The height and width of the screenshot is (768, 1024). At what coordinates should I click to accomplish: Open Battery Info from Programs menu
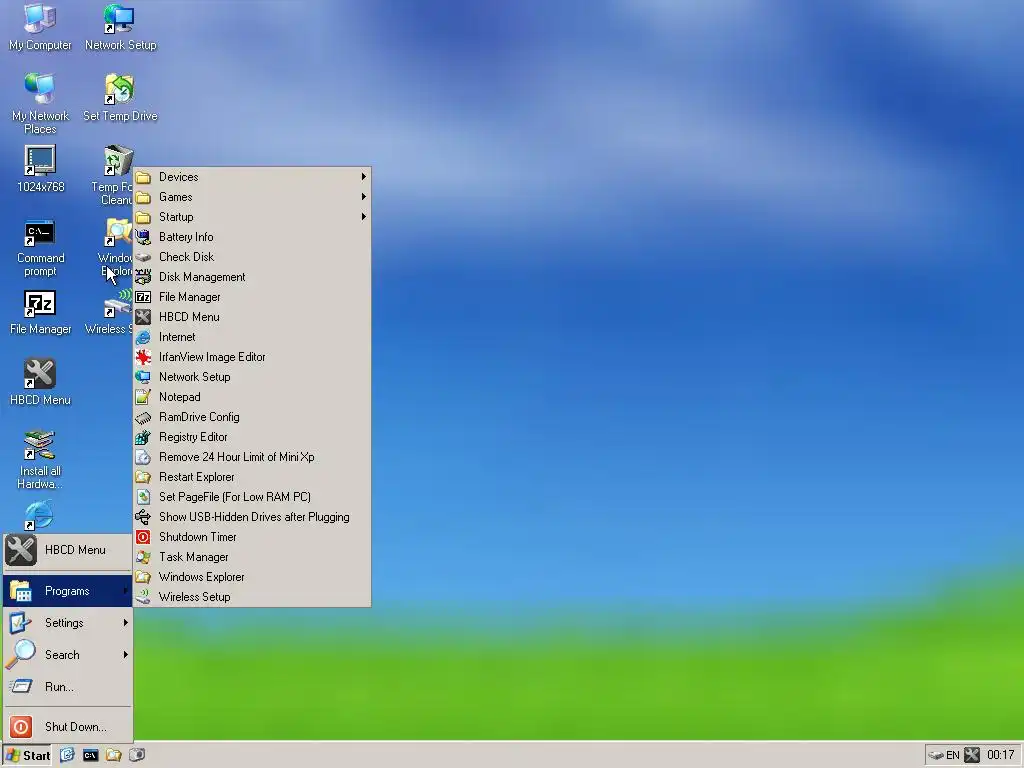pos(252,237)
